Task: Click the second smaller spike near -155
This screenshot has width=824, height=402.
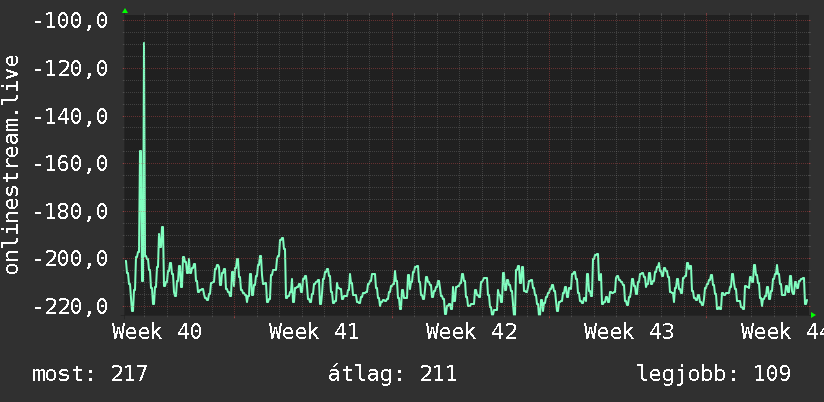Action: coord(140,151)
